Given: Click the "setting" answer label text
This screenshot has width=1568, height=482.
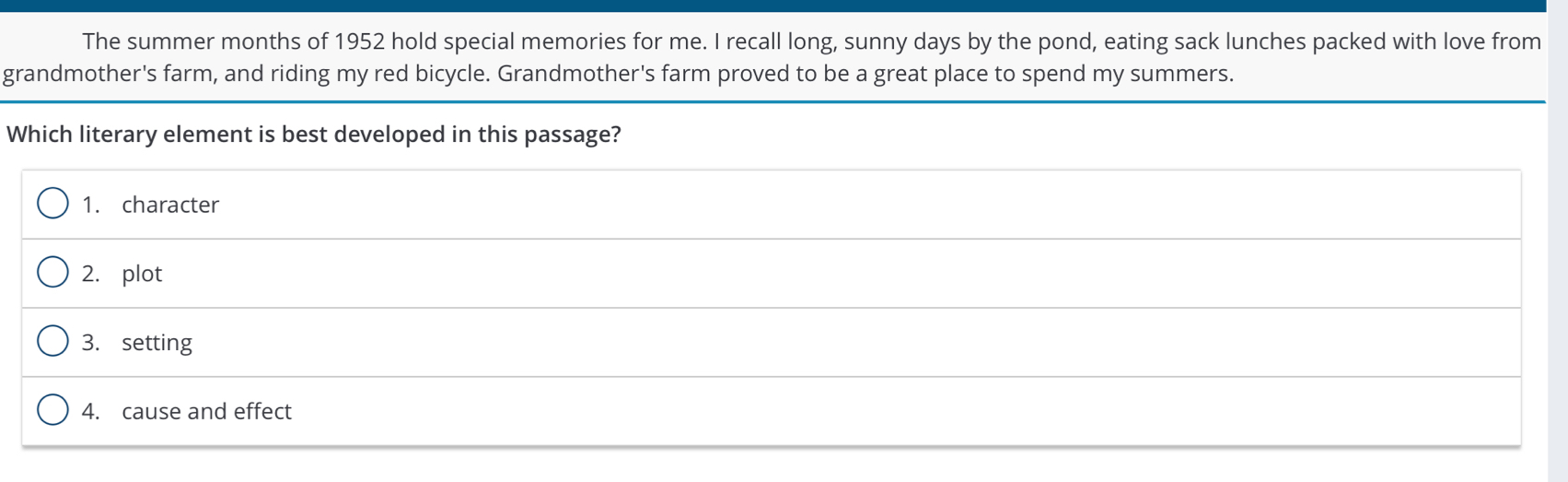Looking at the screenshot, I should [x=157, y=343].
